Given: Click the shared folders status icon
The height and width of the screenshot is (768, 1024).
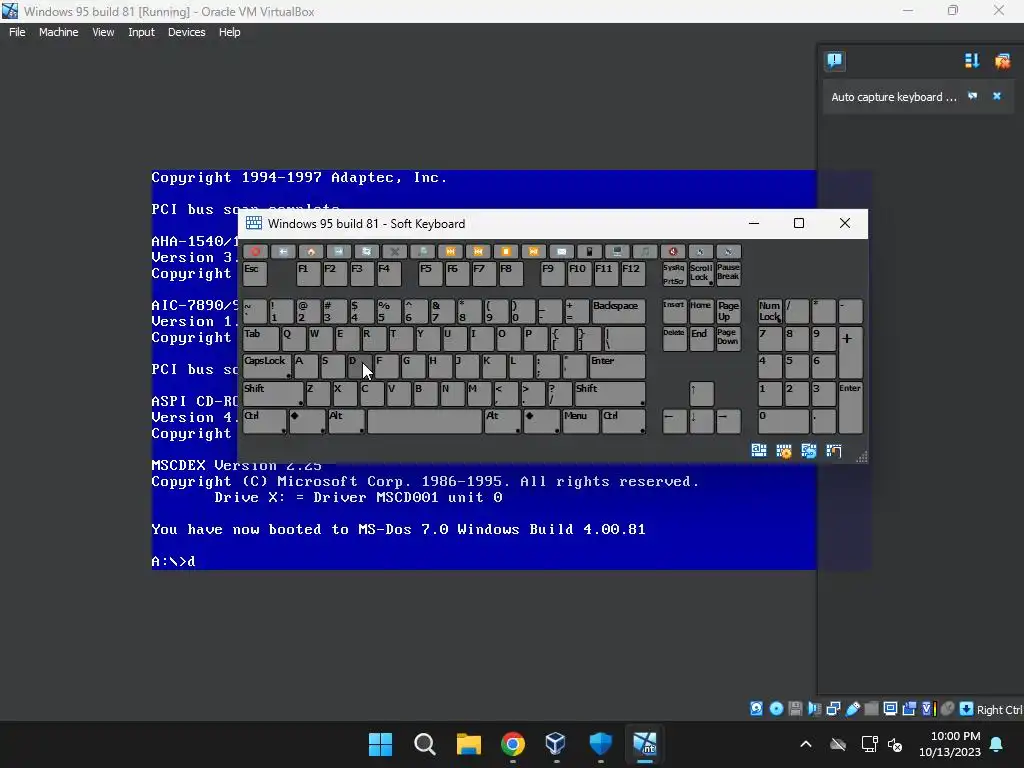Looking at the screenshot, I should pos(871,709).
